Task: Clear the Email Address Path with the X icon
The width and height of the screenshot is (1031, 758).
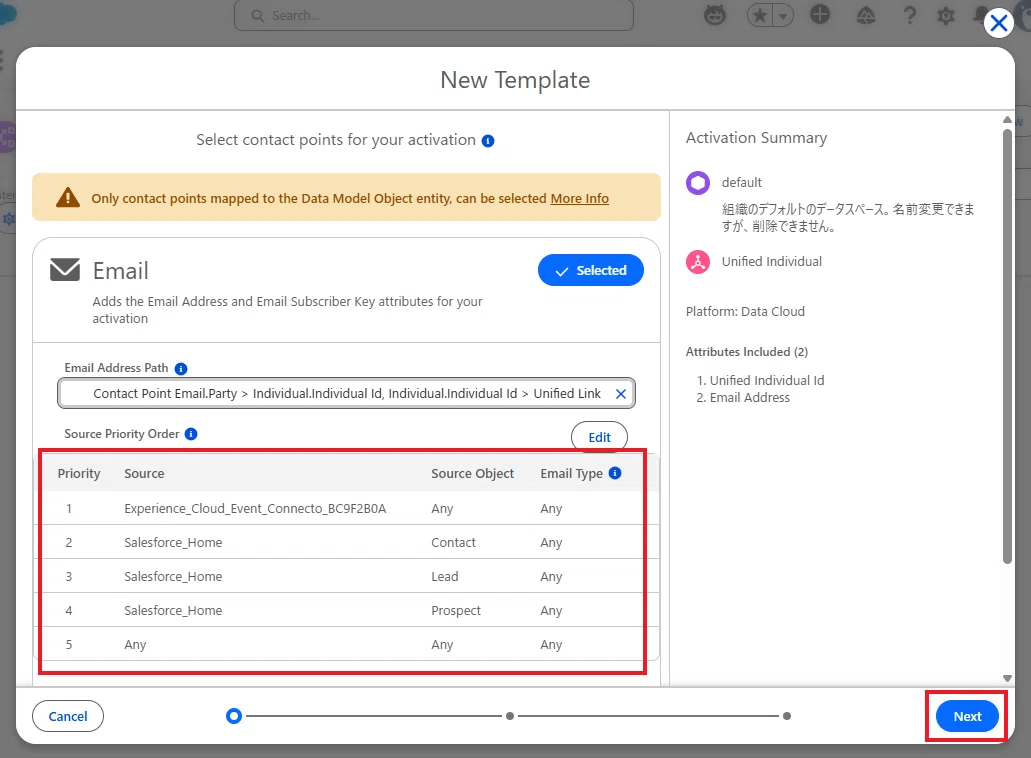Action: click(x=620, y=394)
